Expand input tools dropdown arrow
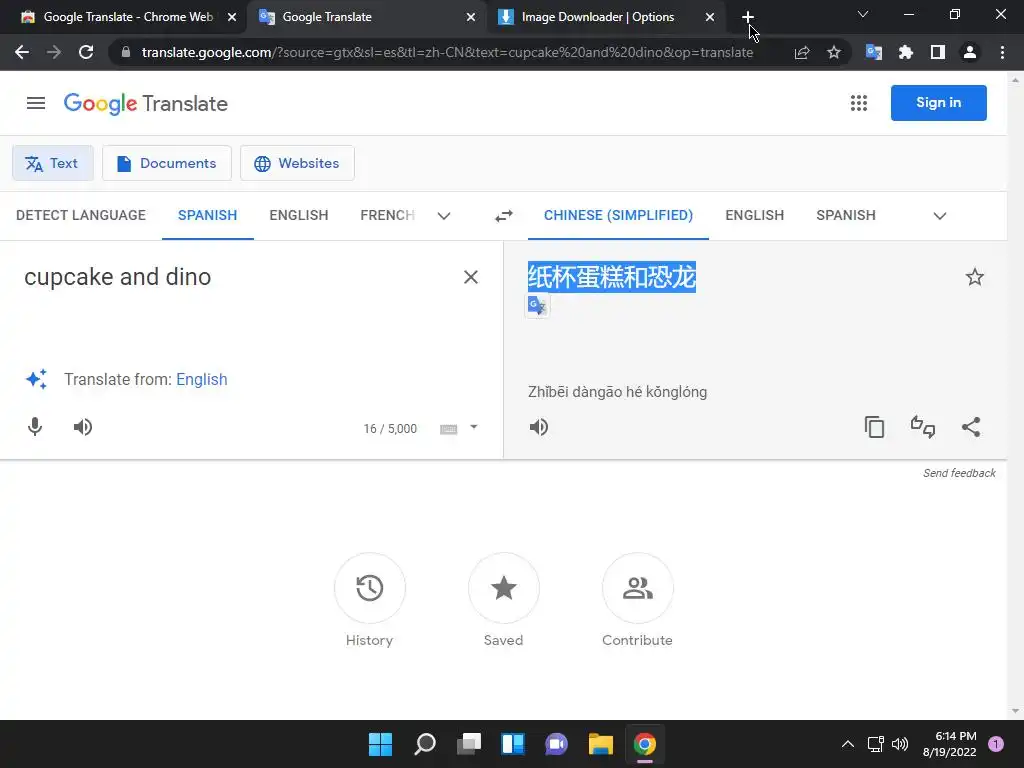 [474, 427]
